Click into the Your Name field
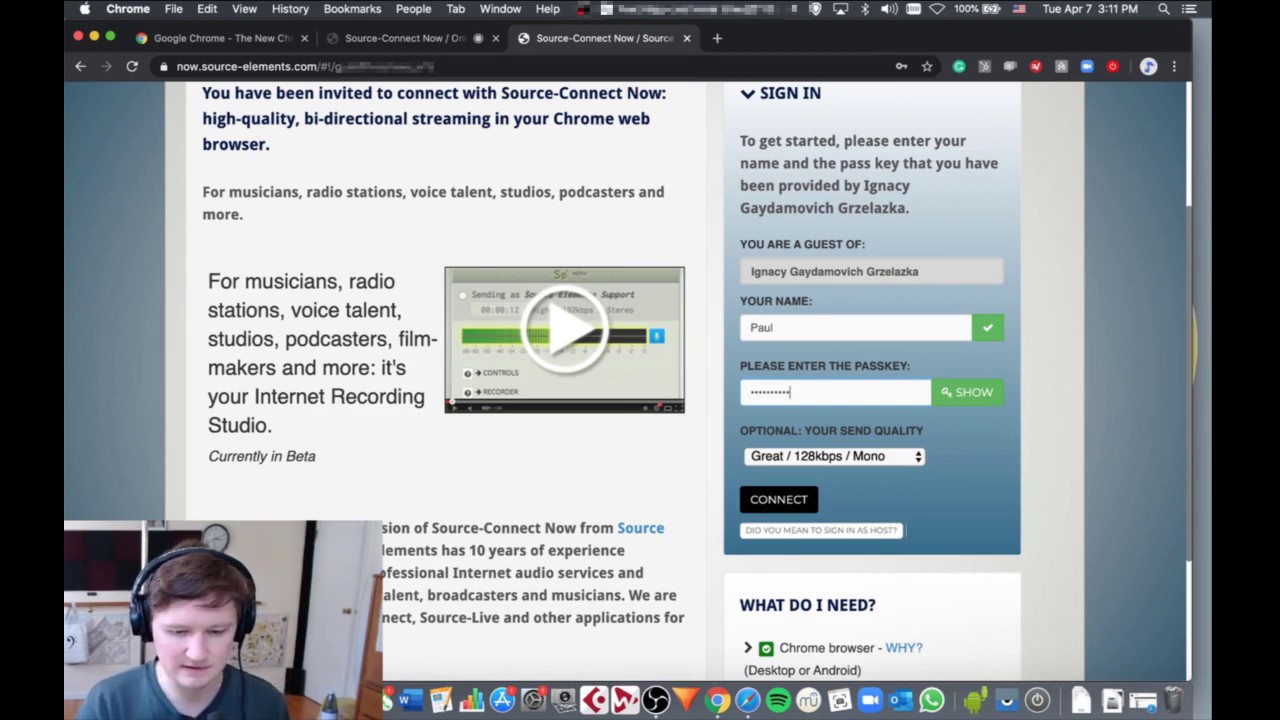Viewport: 1280px width, 720px height. coord(856,327)
